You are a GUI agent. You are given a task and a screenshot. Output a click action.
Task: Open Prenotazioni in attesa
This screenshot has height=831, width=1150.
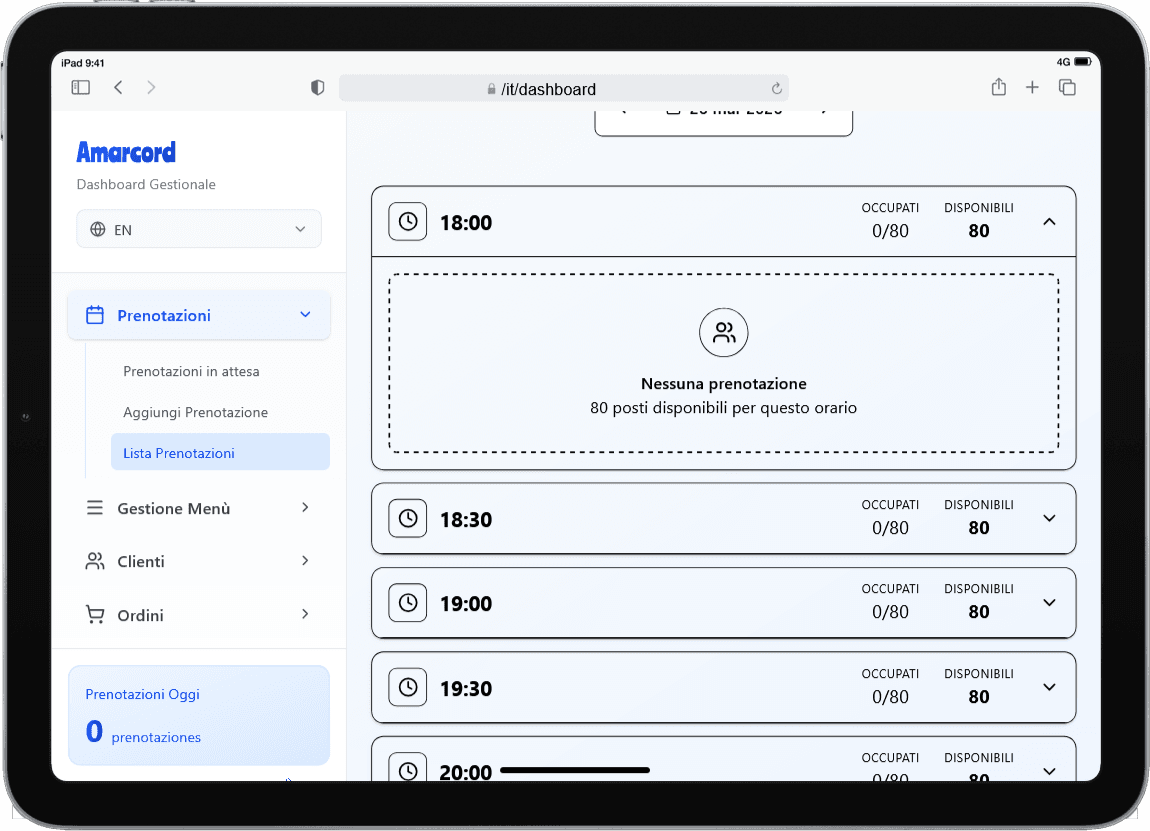191,371
